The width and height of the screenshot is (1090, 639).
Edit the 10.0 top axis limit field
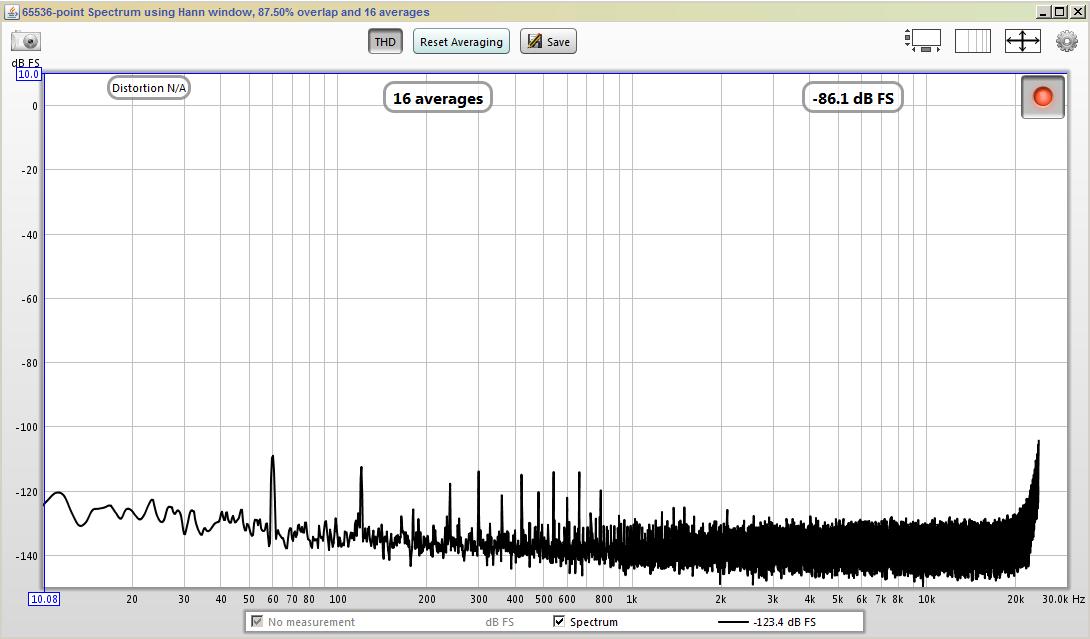click(29, 74)
